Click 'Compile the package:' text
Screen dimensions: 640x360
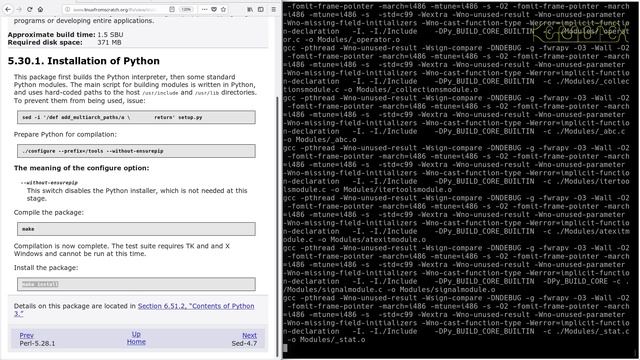pyautogui.click(x=49, y=212)
